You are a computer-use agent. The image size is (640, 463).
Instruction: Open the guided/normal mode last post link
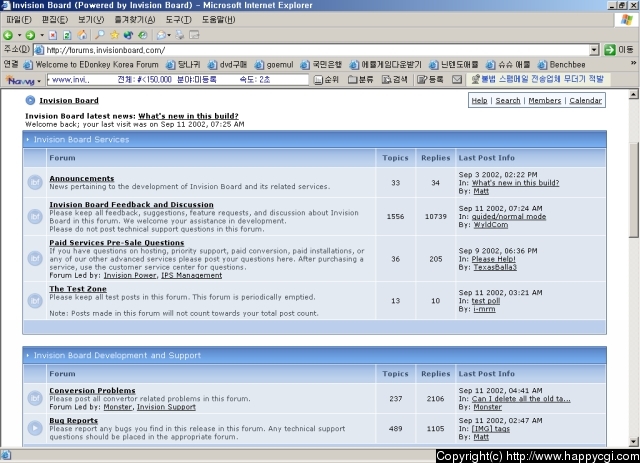point(509,217)
